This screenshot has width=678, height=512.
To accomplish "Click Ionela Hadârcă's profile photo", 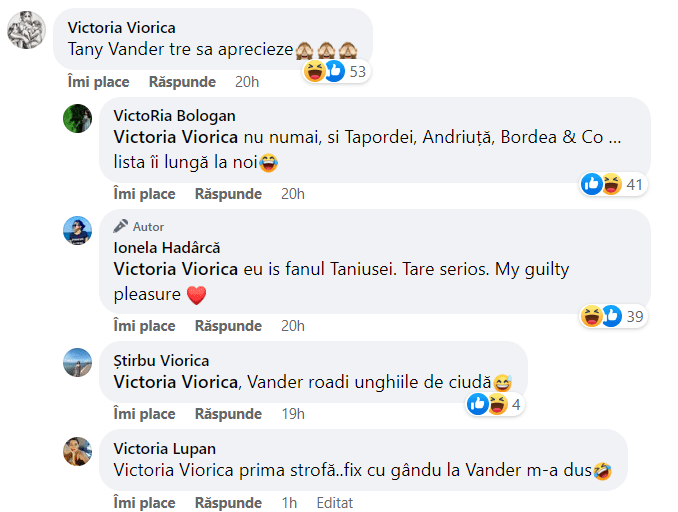I will click(77, 230).
